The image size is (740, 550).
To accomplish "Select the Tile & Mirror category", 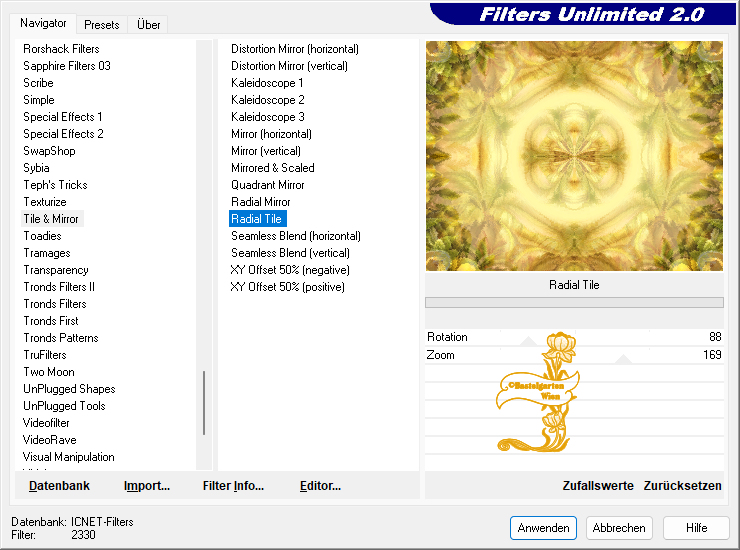I will 51,219.
